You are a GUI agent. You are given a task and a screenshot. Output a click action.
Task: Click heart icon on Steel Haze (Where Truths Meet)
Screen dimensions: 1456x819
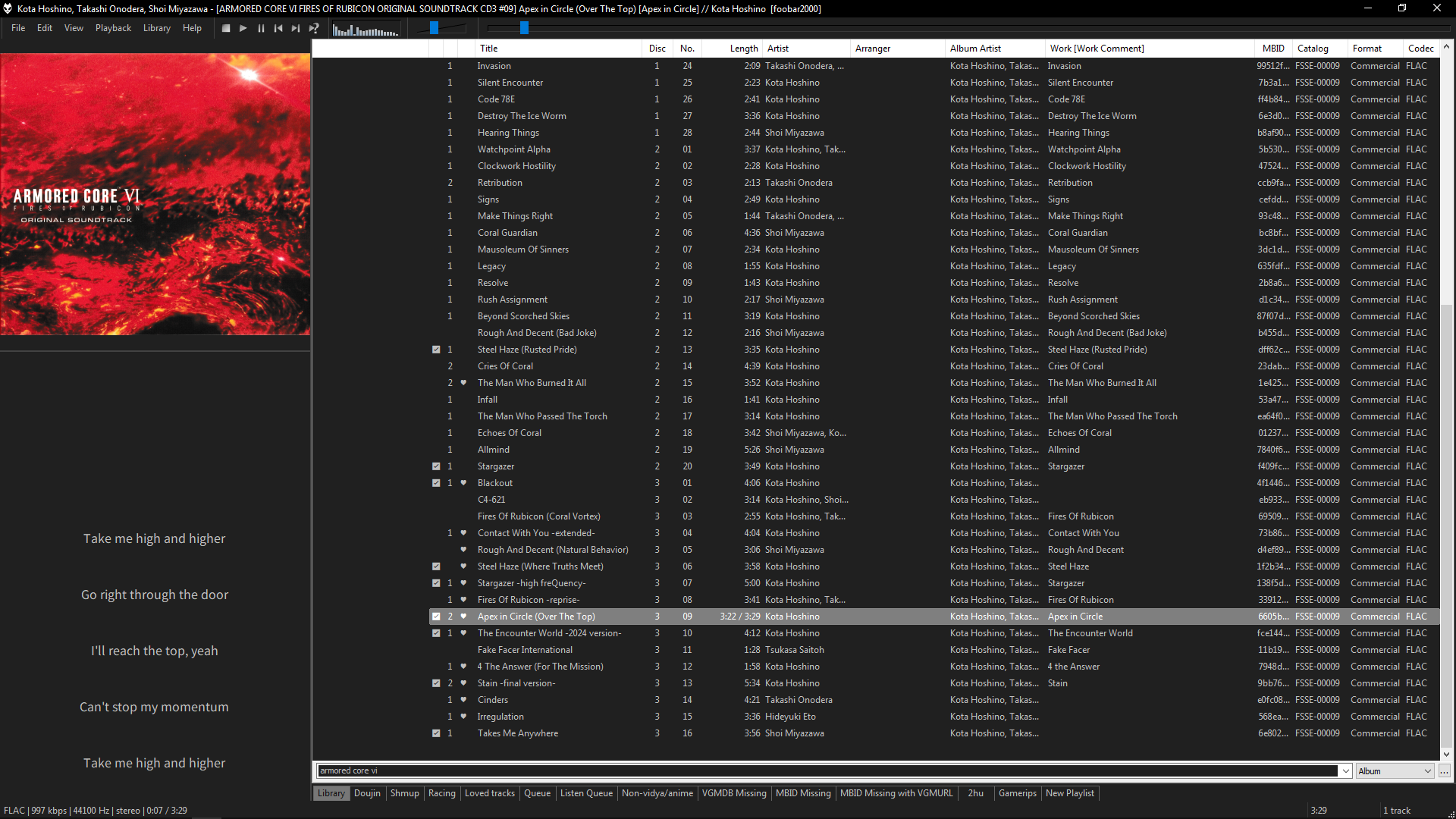(x=463, y=566)
